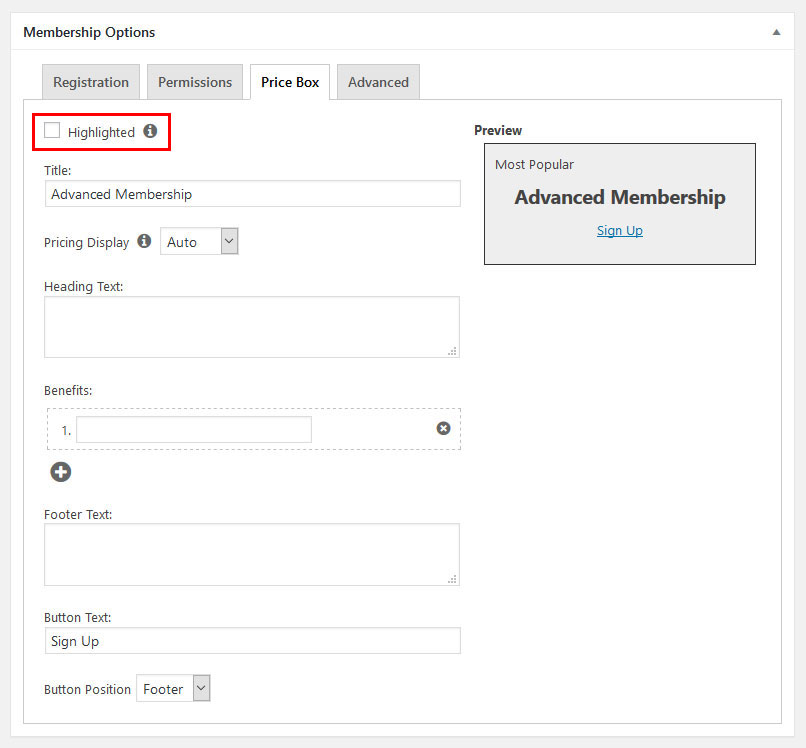This screenshot has height=748, width=806.
Task: Collapse the Membership Options panel
Action: 776,32
